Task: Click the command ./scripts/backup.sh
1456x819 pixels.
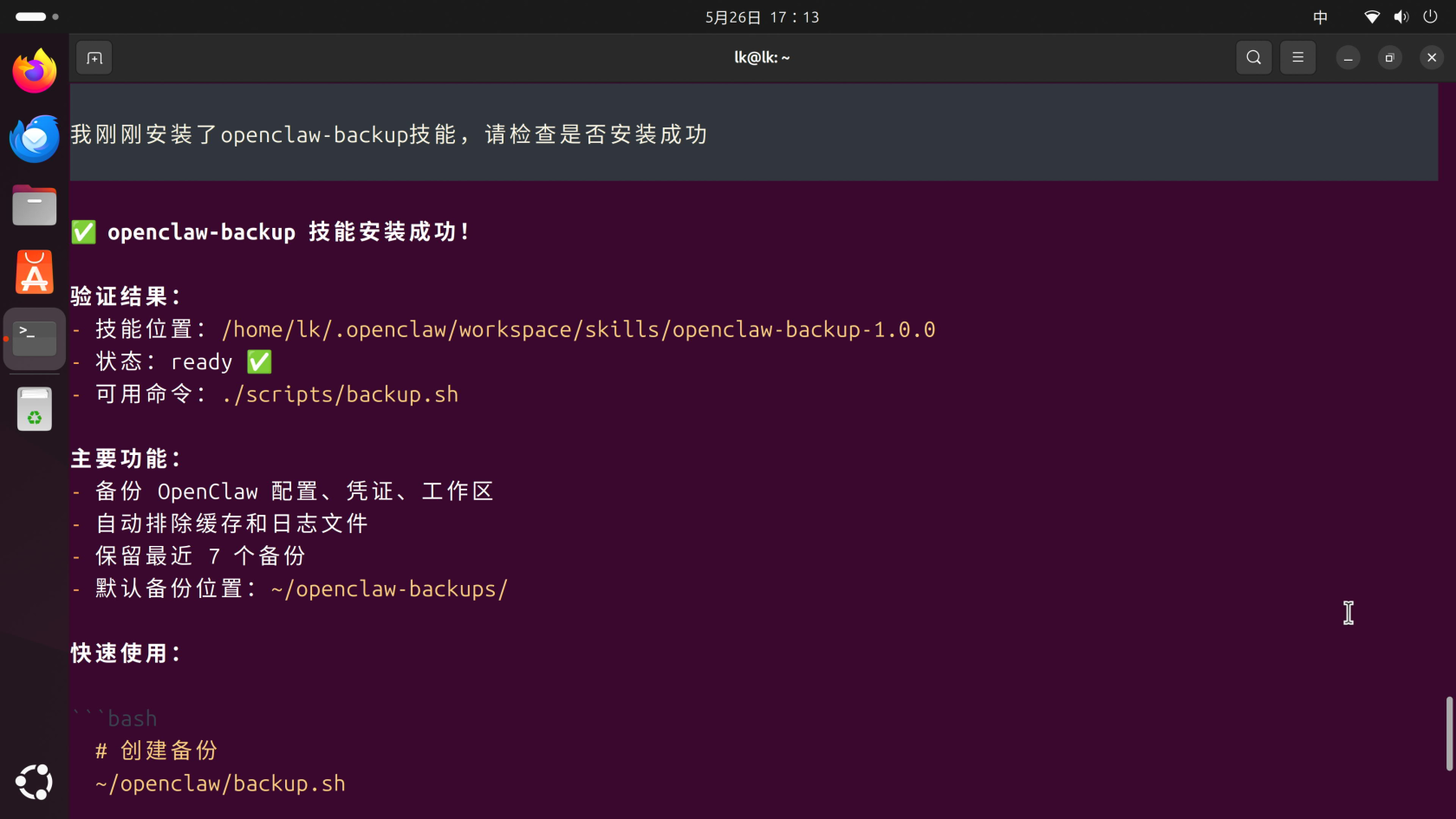Action: click(340, 394)
